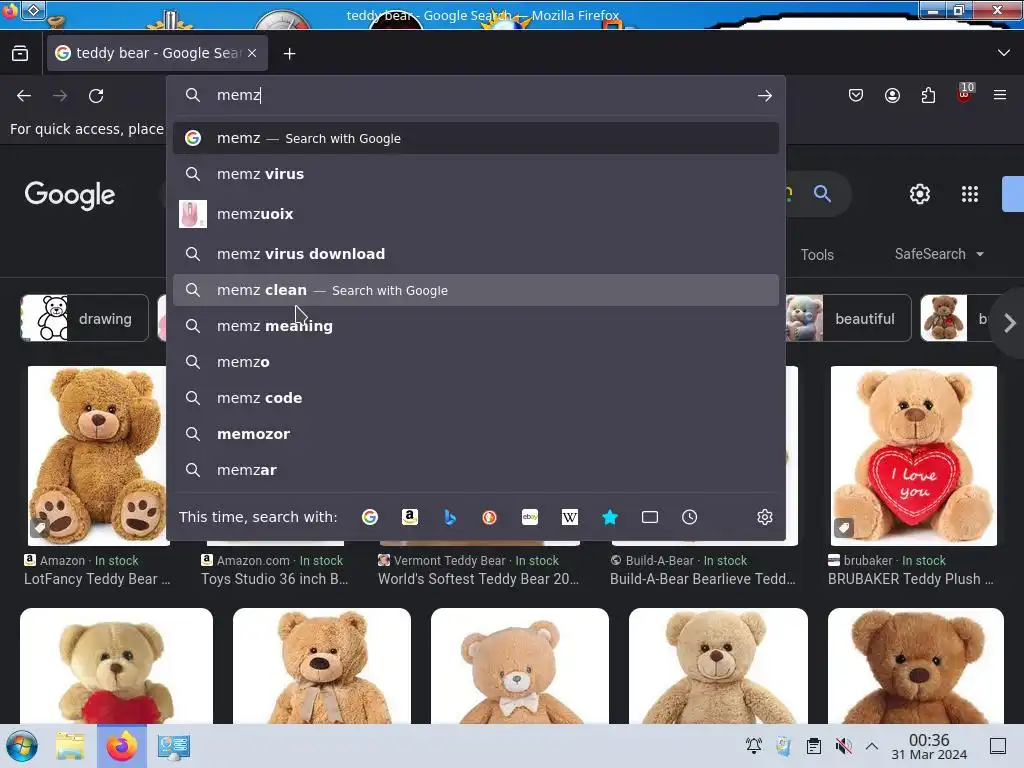Reload the current page
Image resolution: width=1024 pixels, height=768 pixels.
[x=96, y=96]
